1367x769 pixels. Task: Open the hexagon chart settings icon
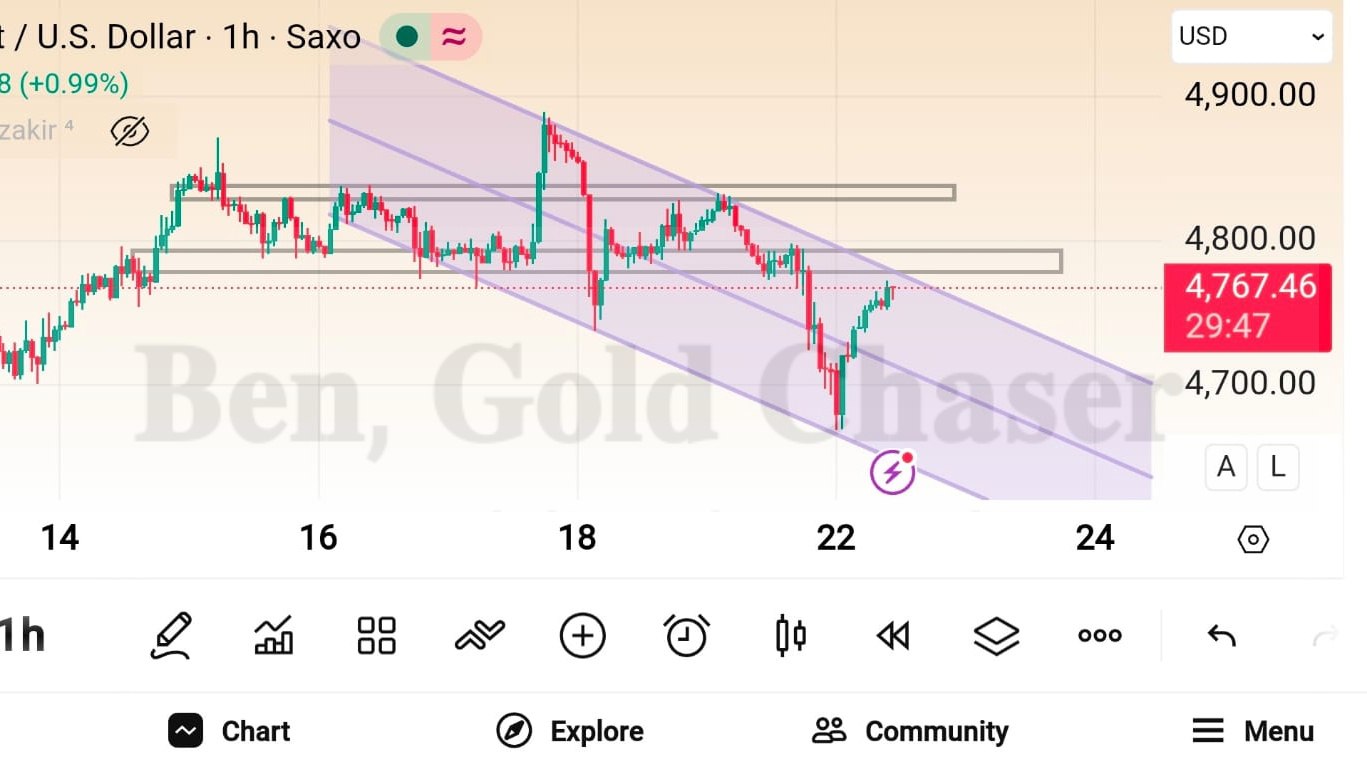coord(1253,540)
